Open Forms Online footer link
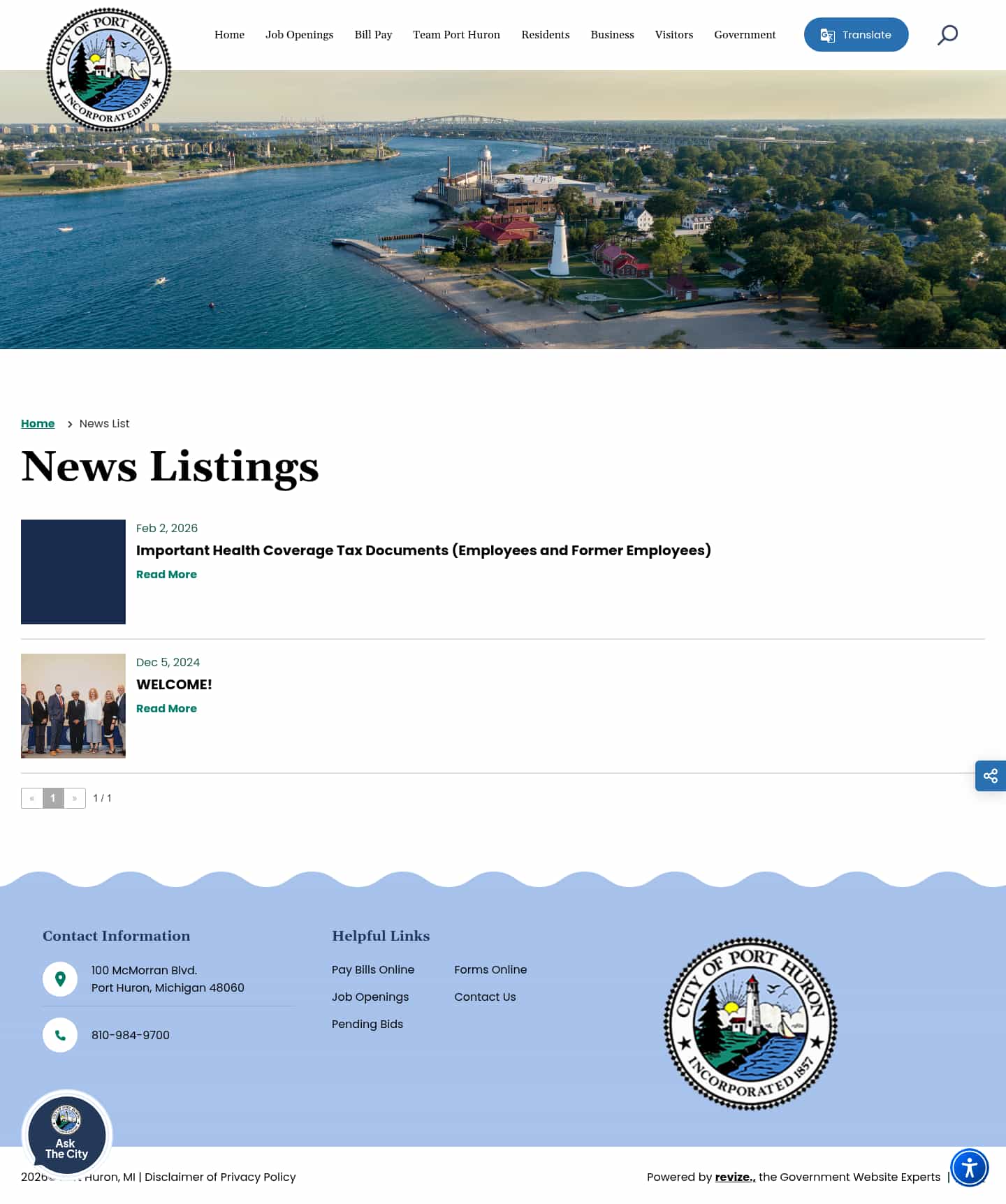The height and width of the screenshot is (1204, 1006). click(x=490, y=969)
